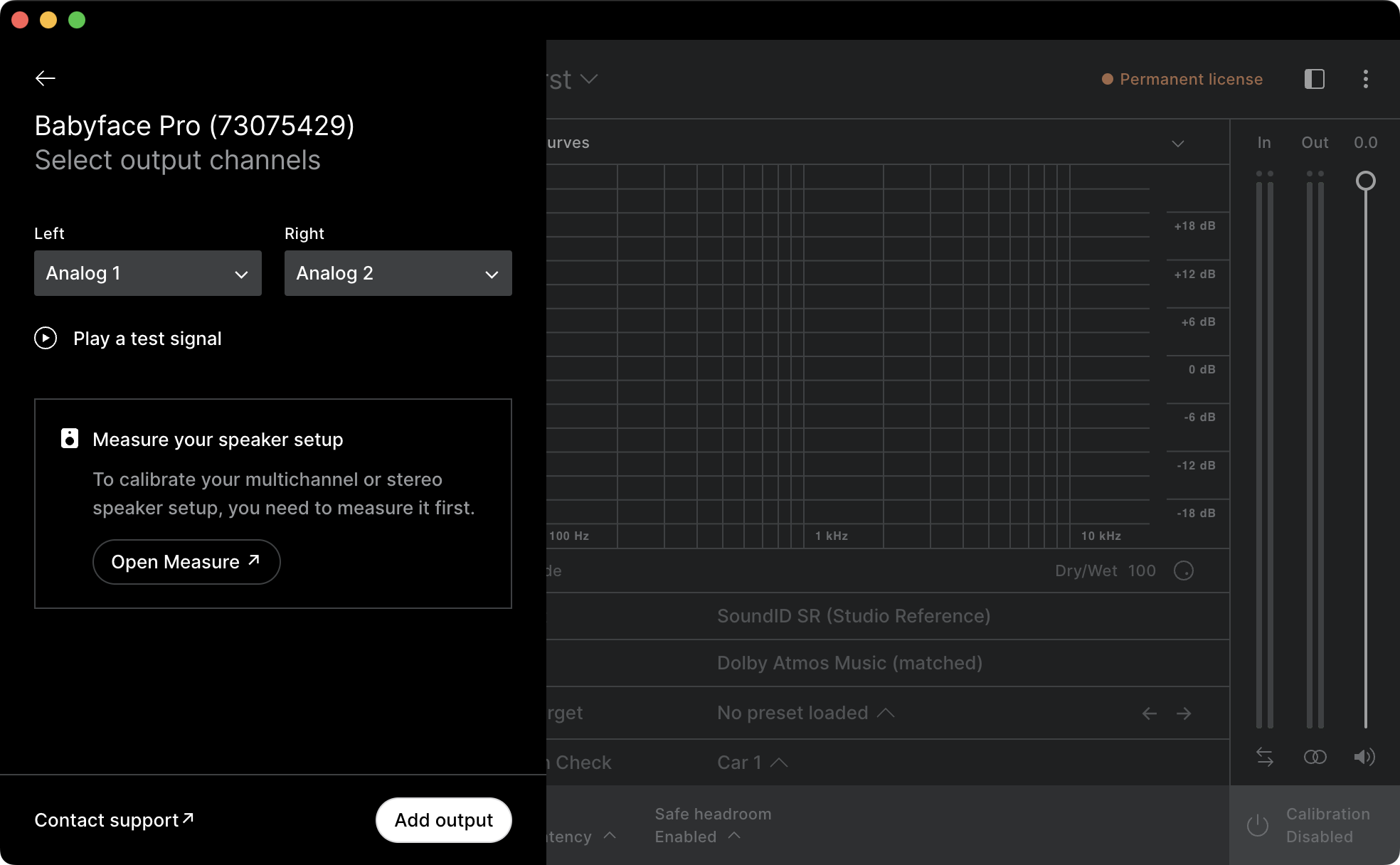Toggle the sidebar layout icon
The width and height of the screenshot is (1400, 865).
(1314, 79)
